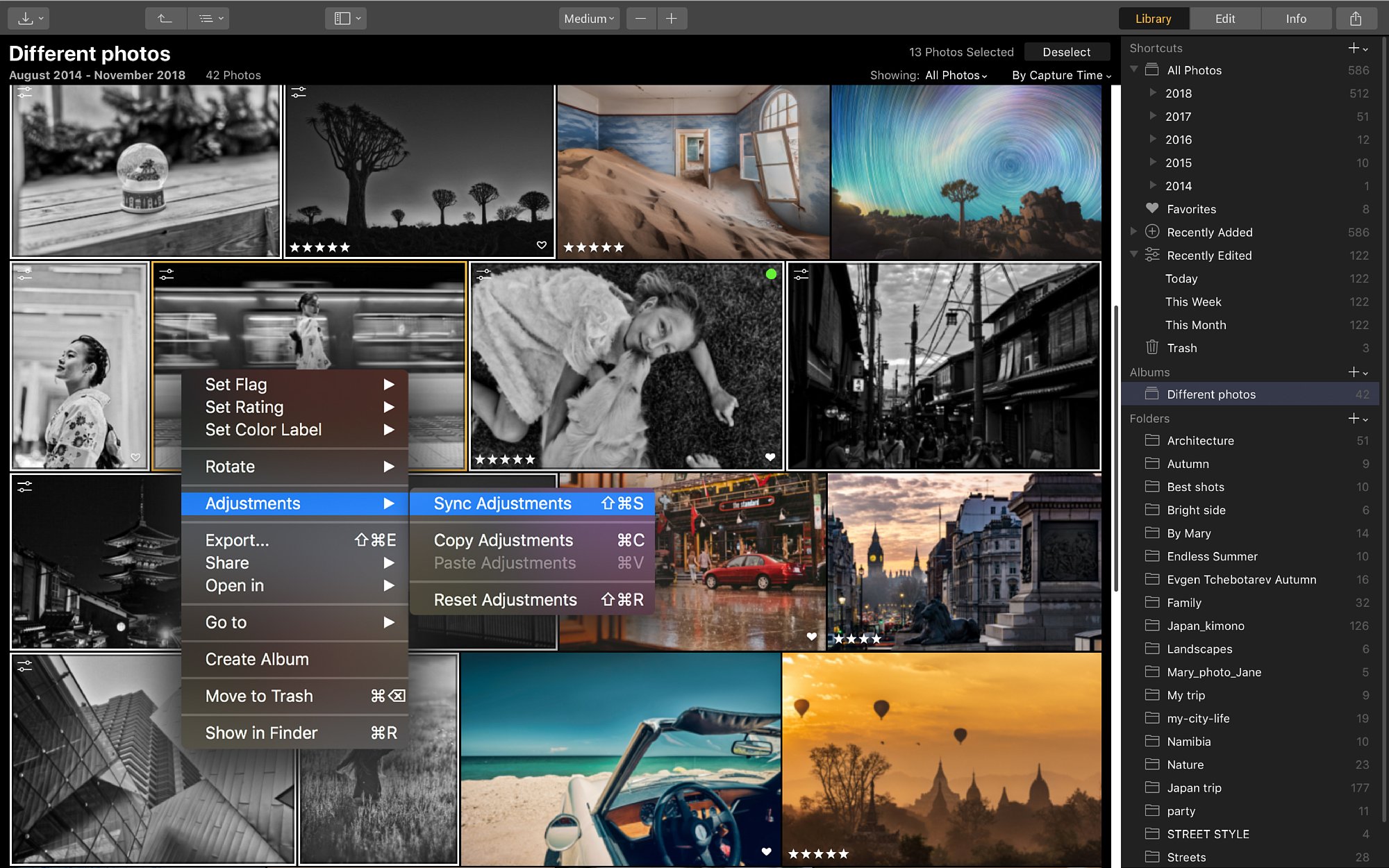Toggle the heart favorite on baobab silhouette photo
This screenshot has width=1389, height=868.
[542, 245]
